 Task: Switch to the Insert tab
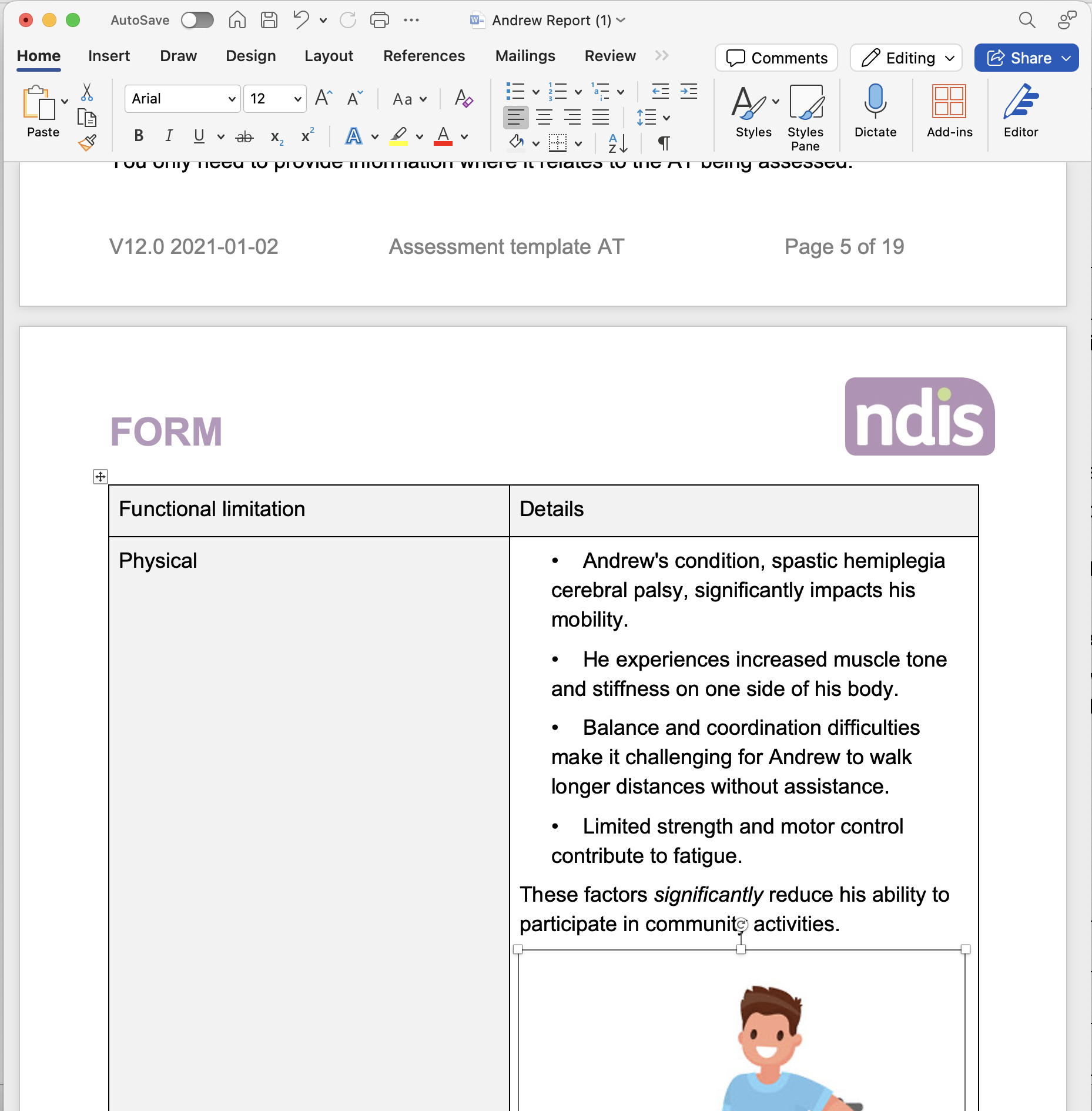click(x=109, y=56)
